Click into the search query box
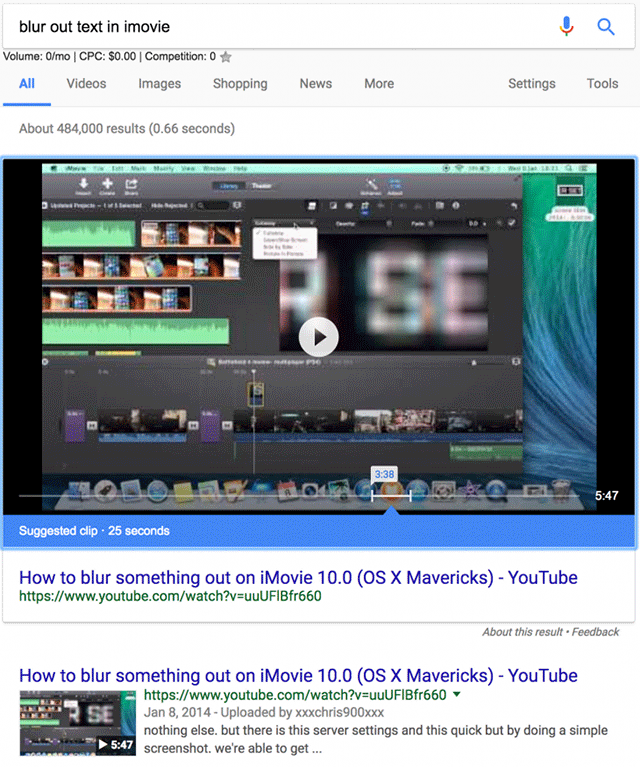This screenshot has width=640, height=767. pos(280,27)
